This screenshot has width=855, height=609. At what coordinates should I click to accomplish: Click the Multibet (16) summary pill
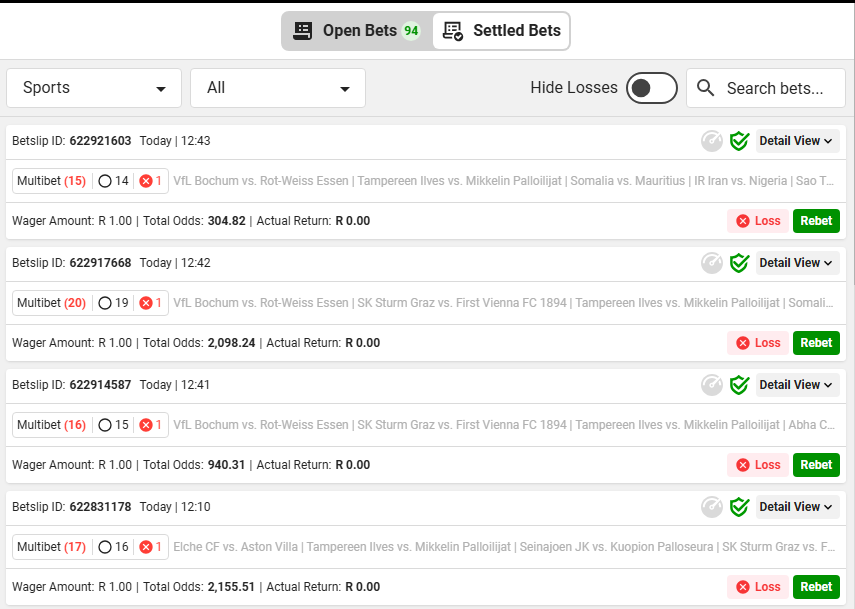click(91, 425)
